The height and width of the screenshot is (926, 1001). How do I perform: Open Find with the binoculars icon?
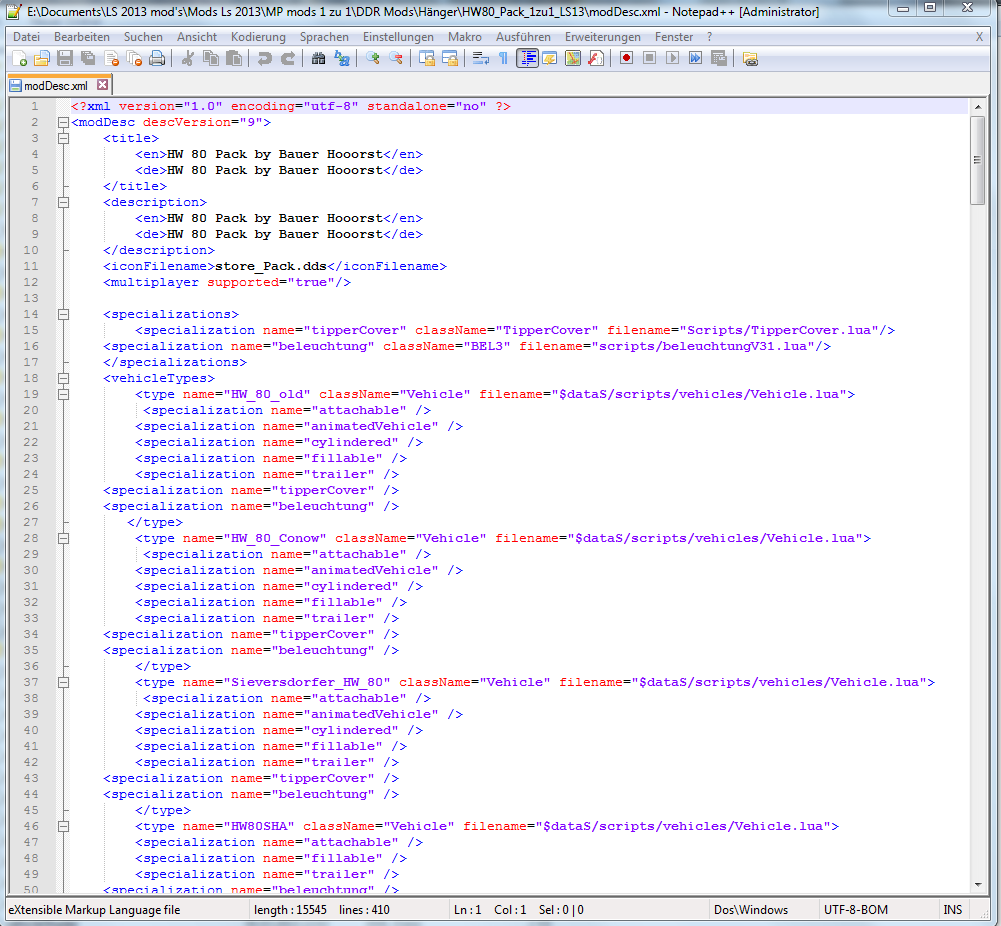(319, 59)
